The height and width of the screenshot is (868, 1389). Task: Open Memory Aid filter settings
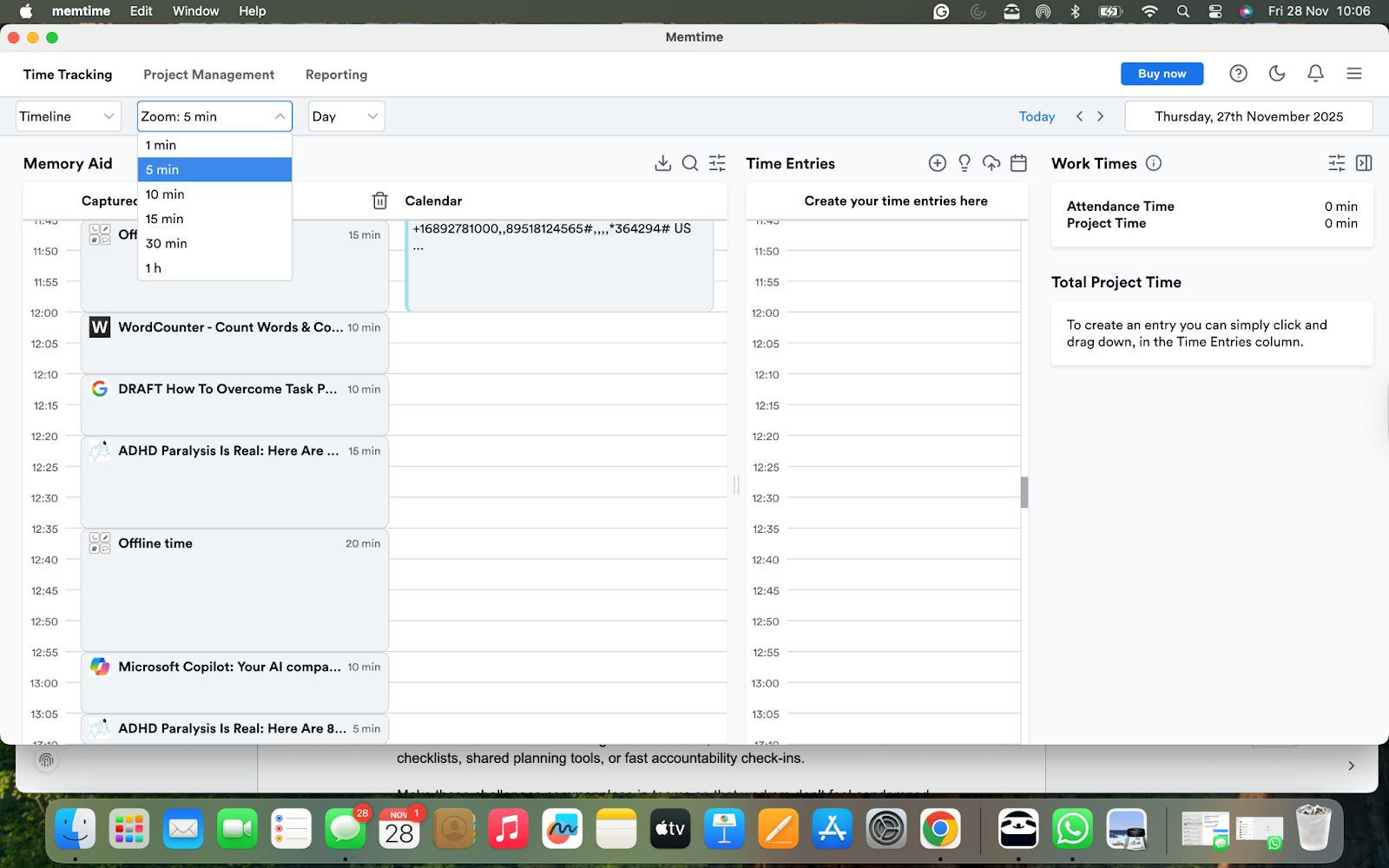pos(717,163)
